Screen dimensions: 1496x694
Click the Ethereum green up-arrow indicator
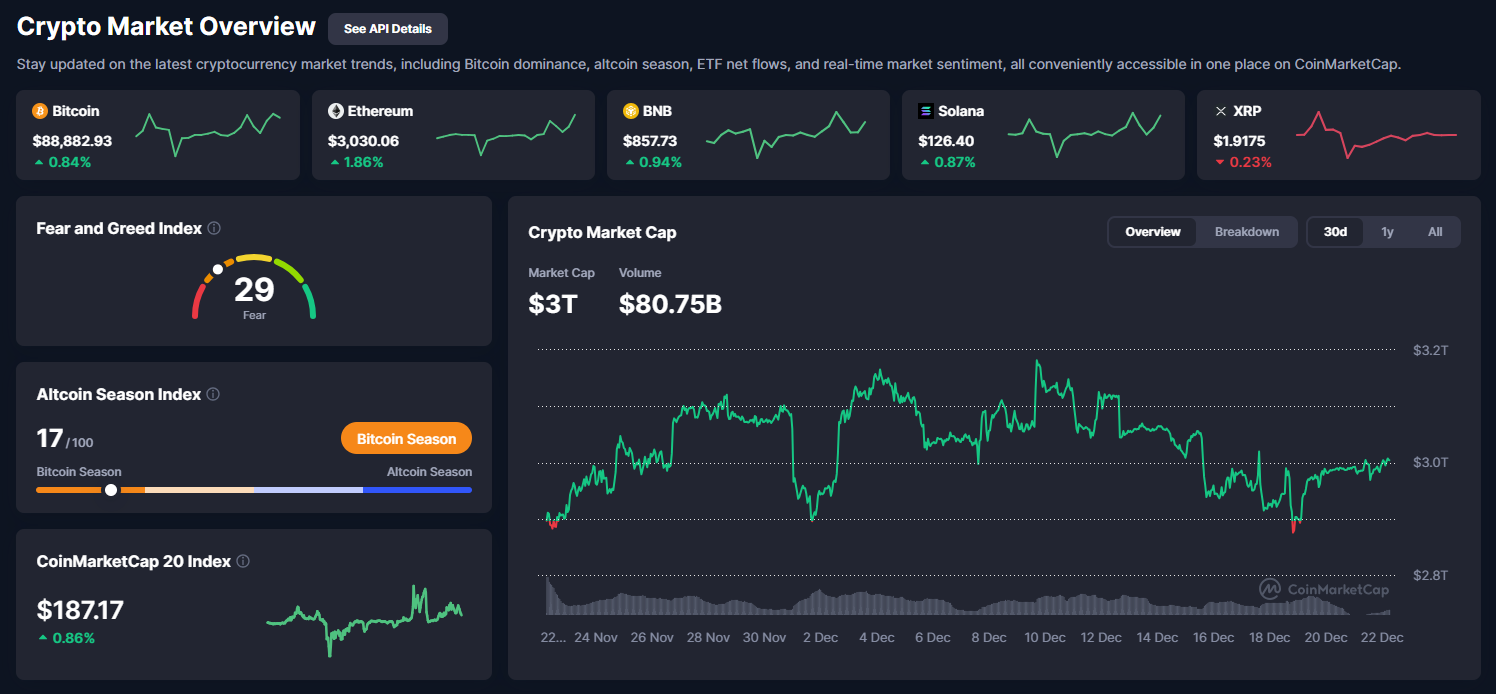(334, 162)
